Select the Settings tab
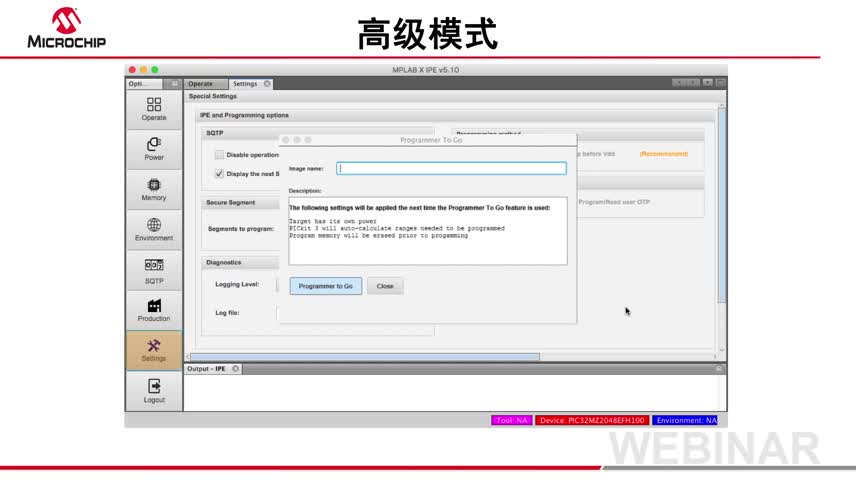Image resolution: width=856 pixels, height=480 pixels. coord(245,84)
